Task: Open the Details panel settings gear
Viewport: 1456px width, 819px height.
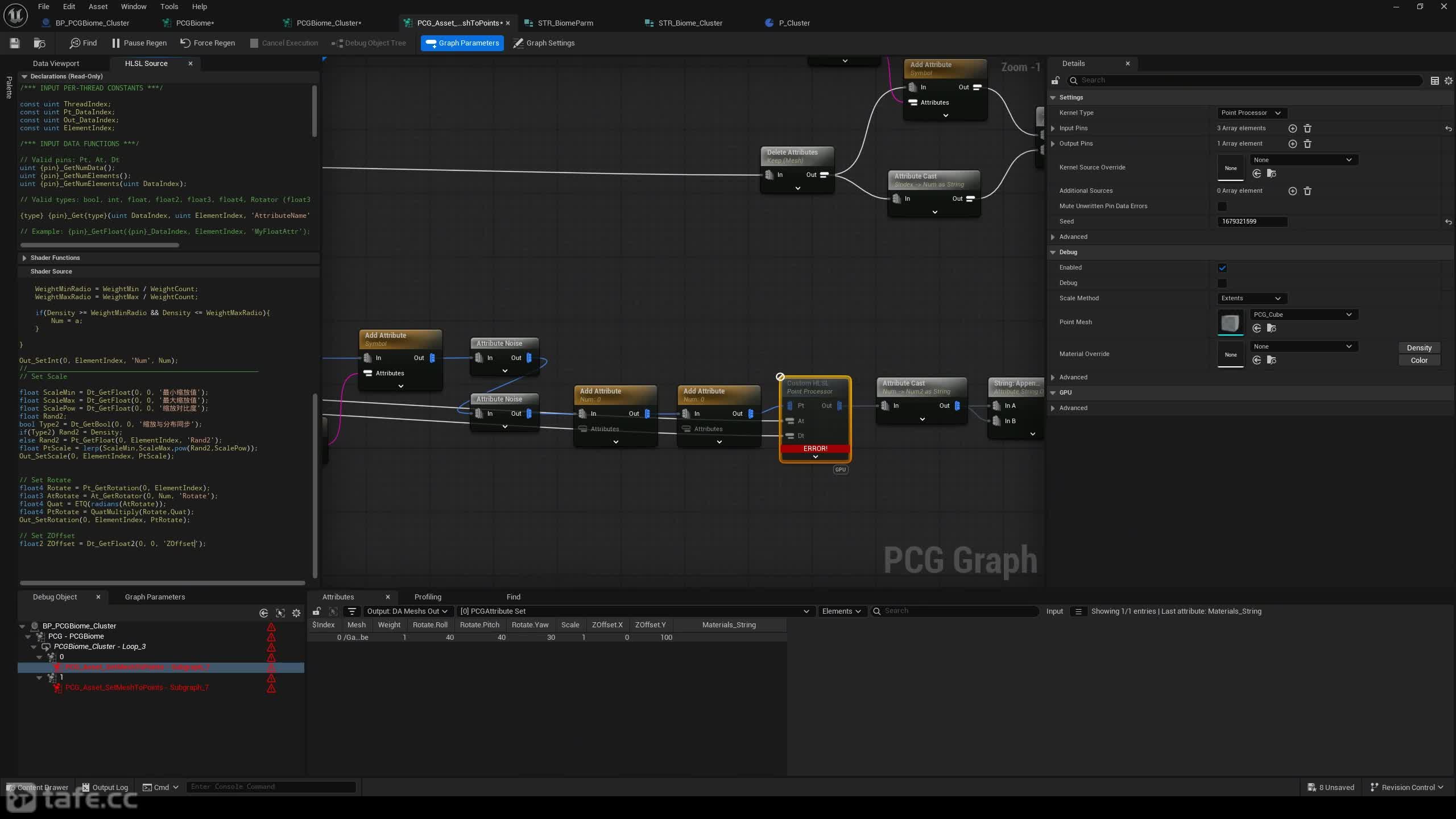Action: click(x=1449, y=81)
